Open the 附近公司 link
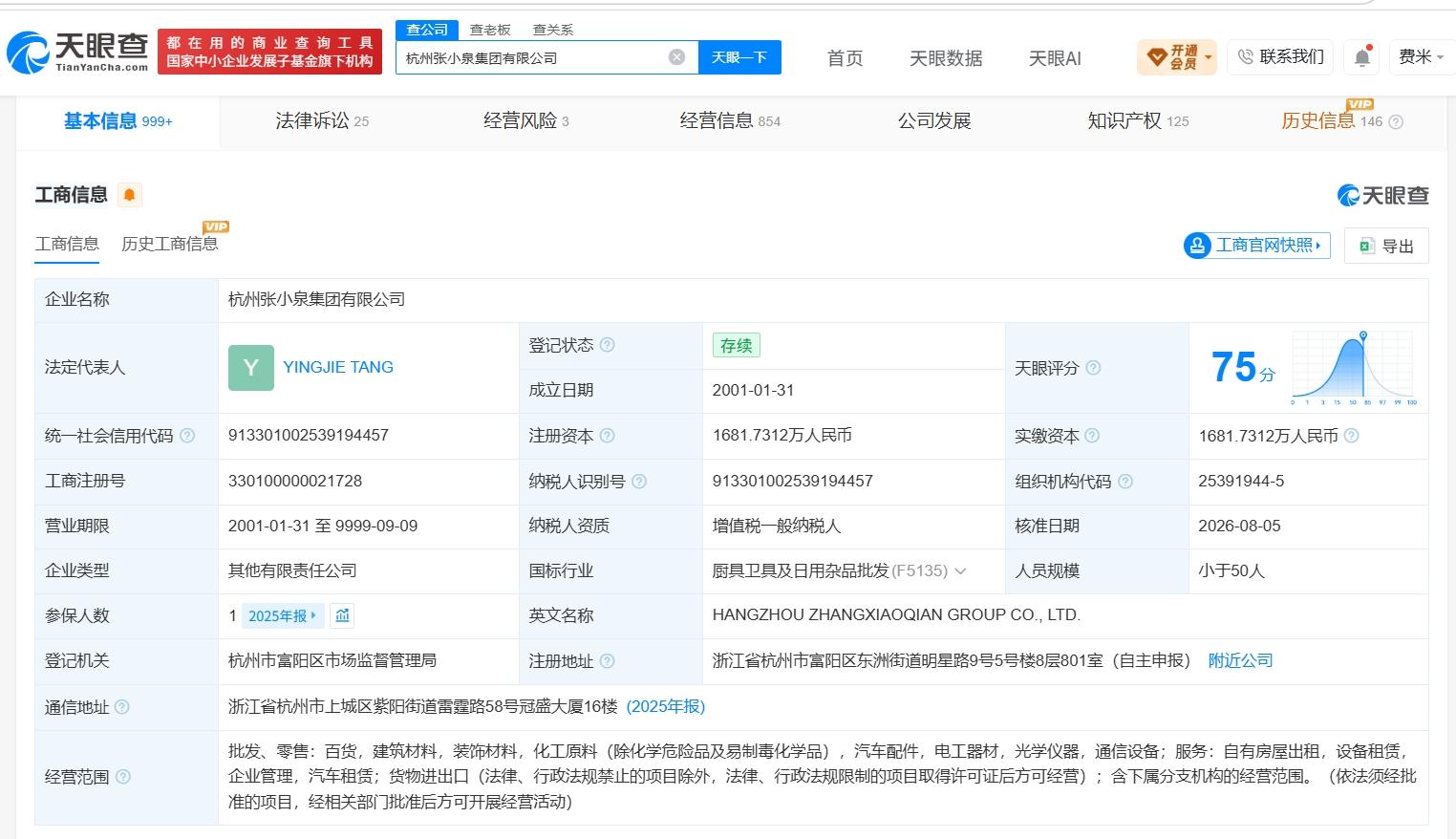 [1240, 660]
